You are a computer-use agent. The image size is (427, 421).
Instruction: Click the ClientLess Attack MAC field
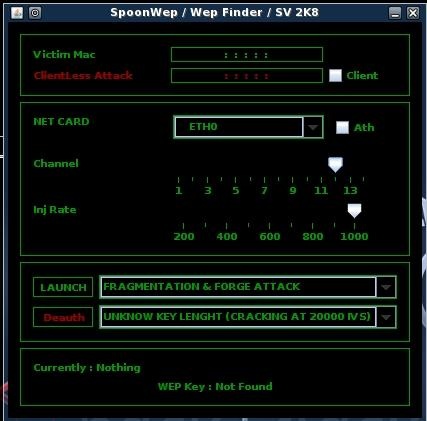coord(247,76)
